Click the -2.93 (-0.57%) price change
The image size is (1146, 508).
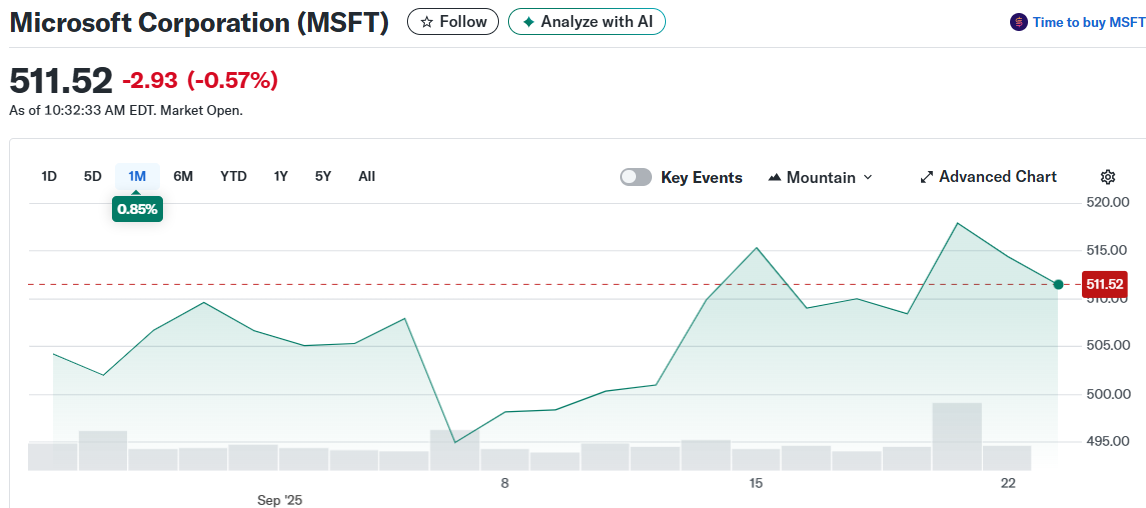point(200,80)
